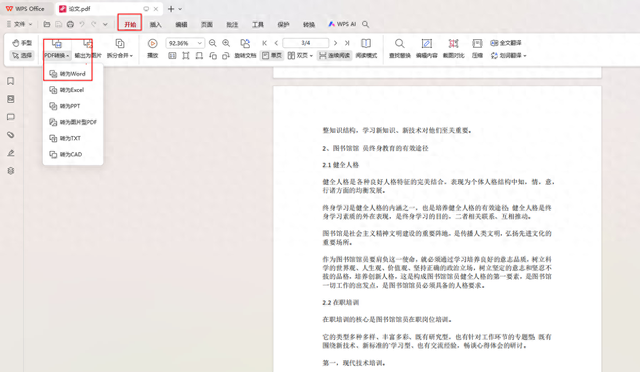Click the undo arrow icon
640x372 pixels.
[x=82, y=25]
